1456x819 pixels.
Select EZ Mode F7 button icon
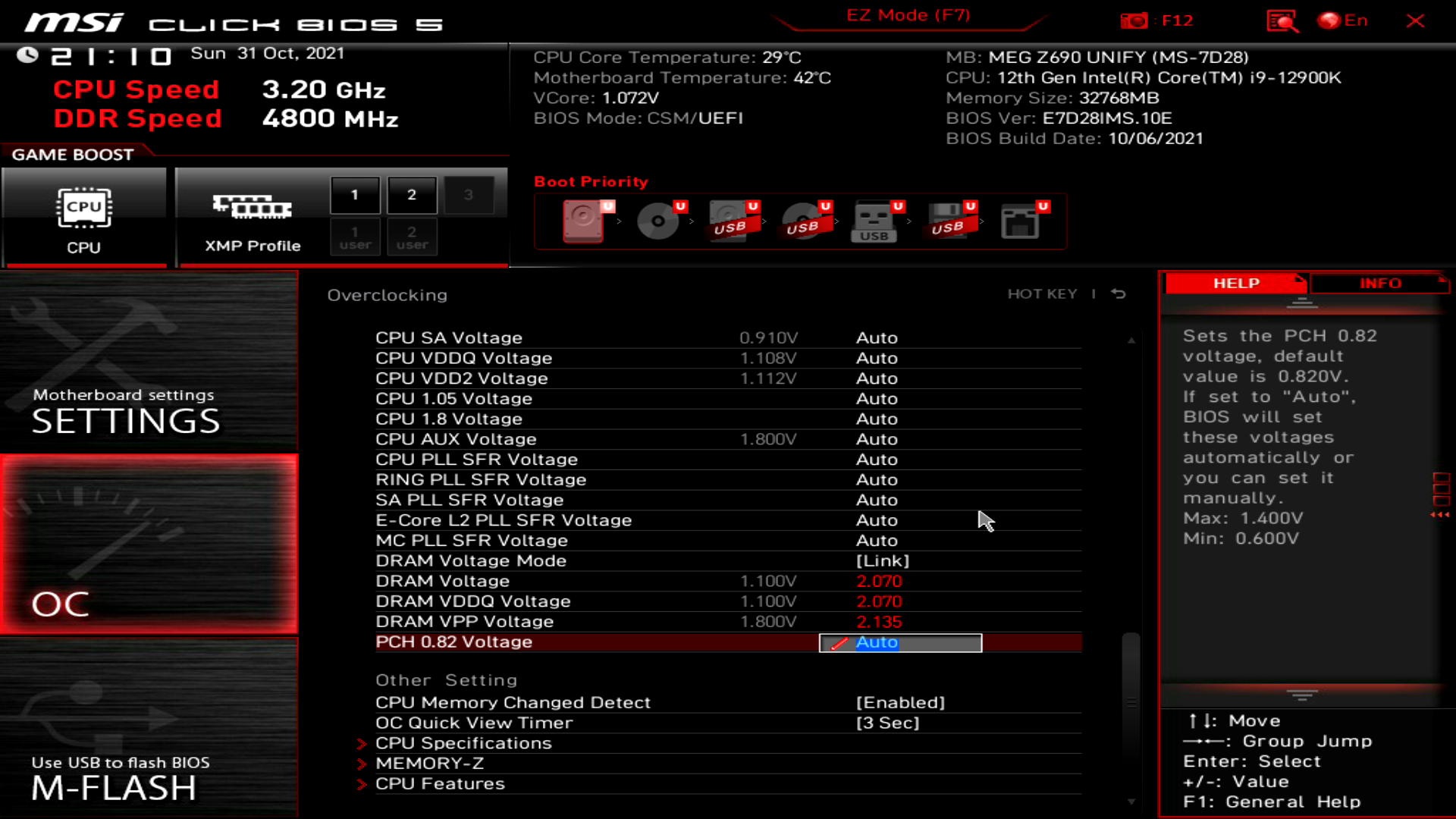click(x=908, y=14)
